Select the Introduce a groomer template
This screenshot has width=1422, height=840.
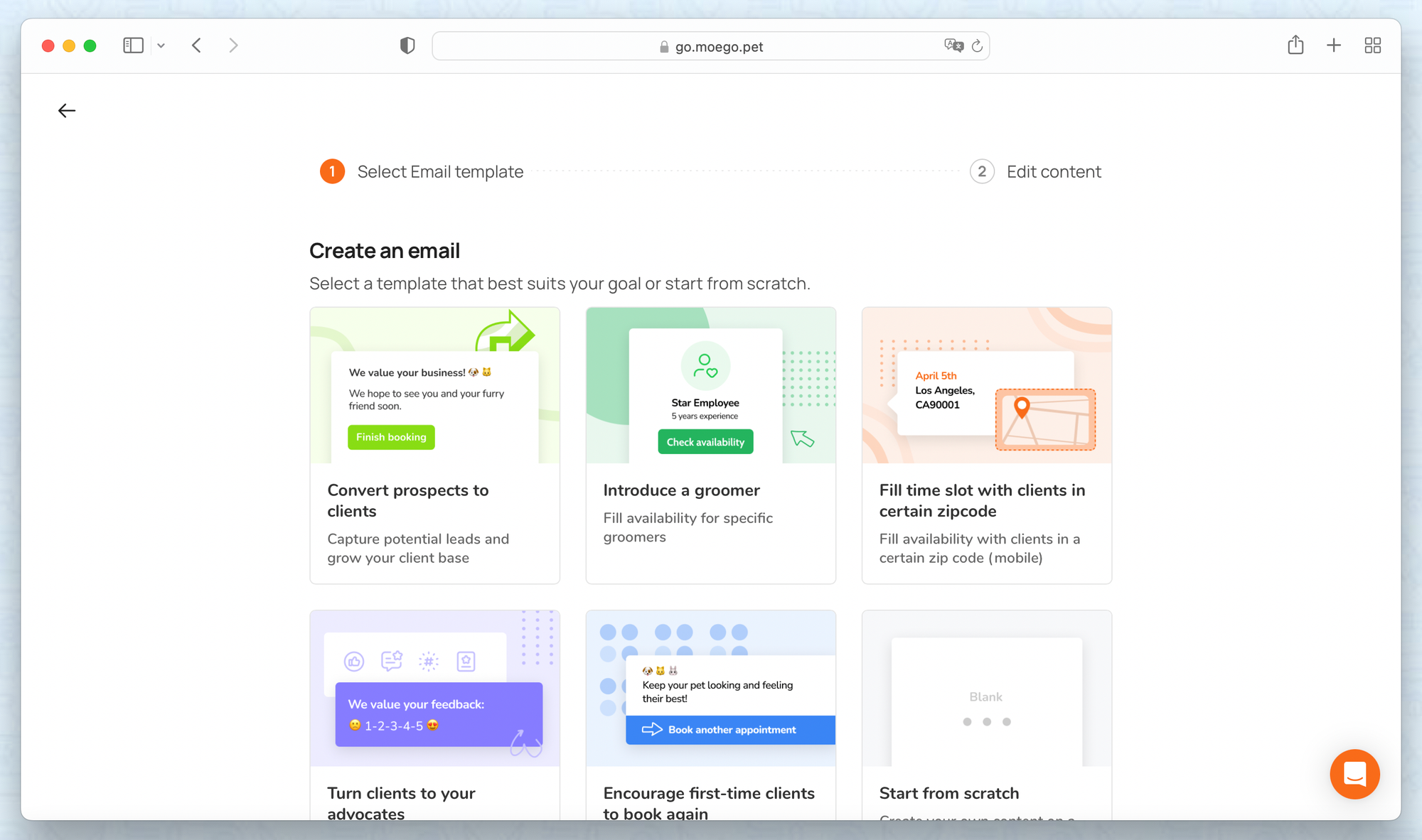tap(710, 446)
